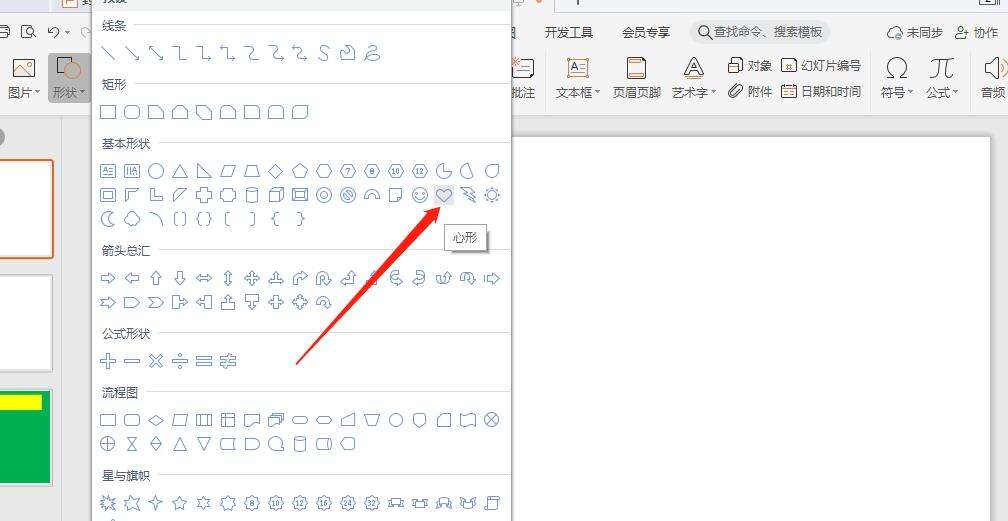Open the undo history dropdown arrow
This screenshot has width=1008, height=521.
pos(69,32)
